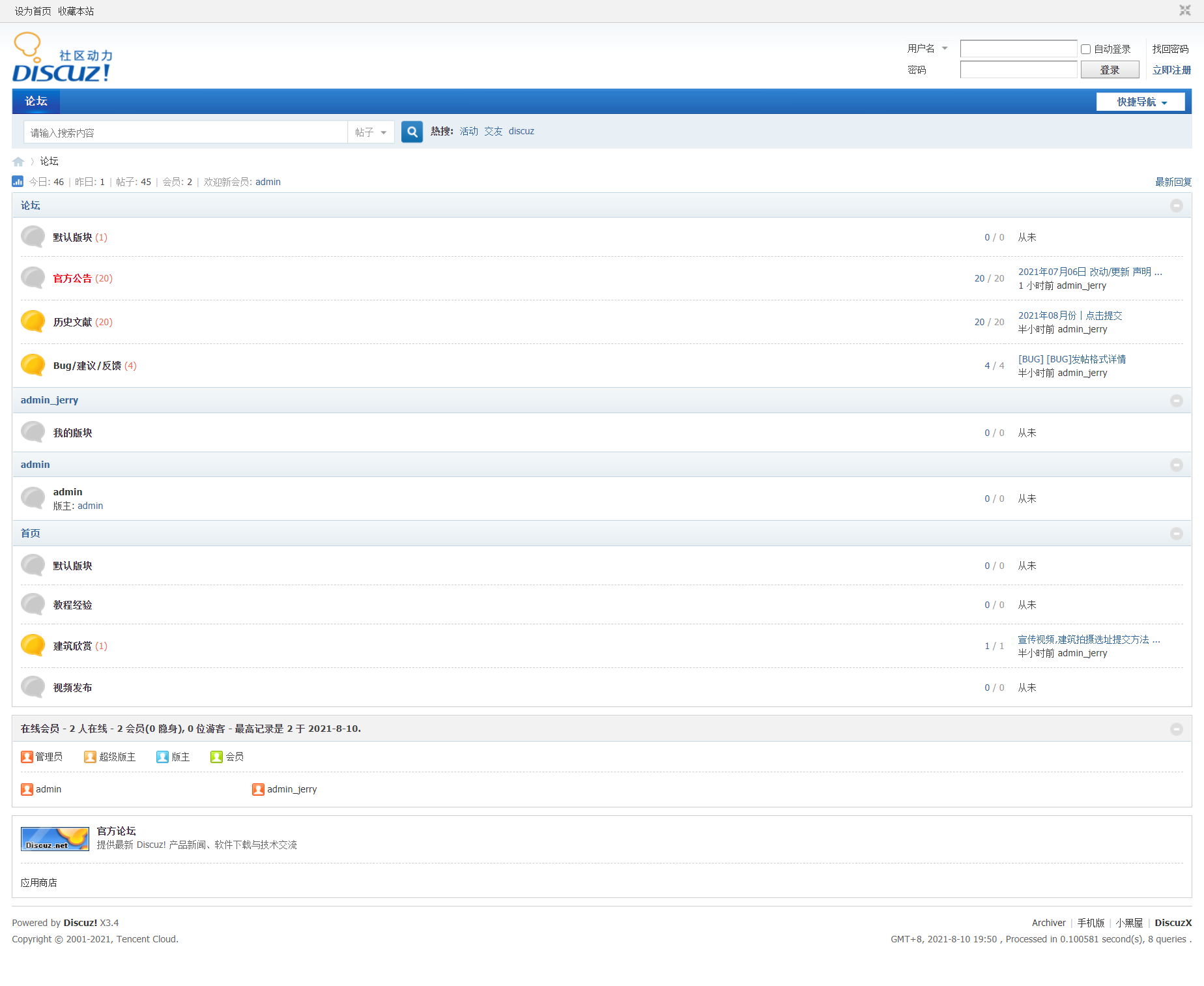Click the orange 建筑欣赏 forum bubble icon
Viewport: 1204px width, 986px height.
(x=33, y=645)
